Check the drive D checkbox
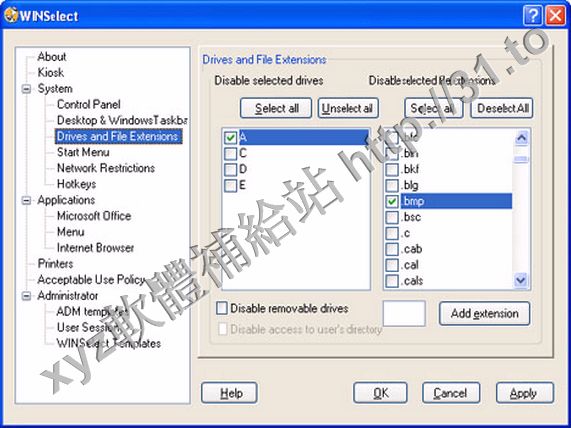The image size is (571, 428). 231,169
